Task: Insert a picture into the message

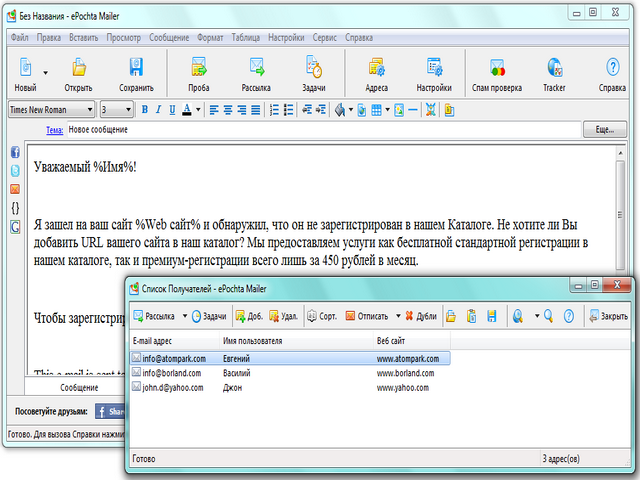Action: pyautogui.click(x=399, y=109)
